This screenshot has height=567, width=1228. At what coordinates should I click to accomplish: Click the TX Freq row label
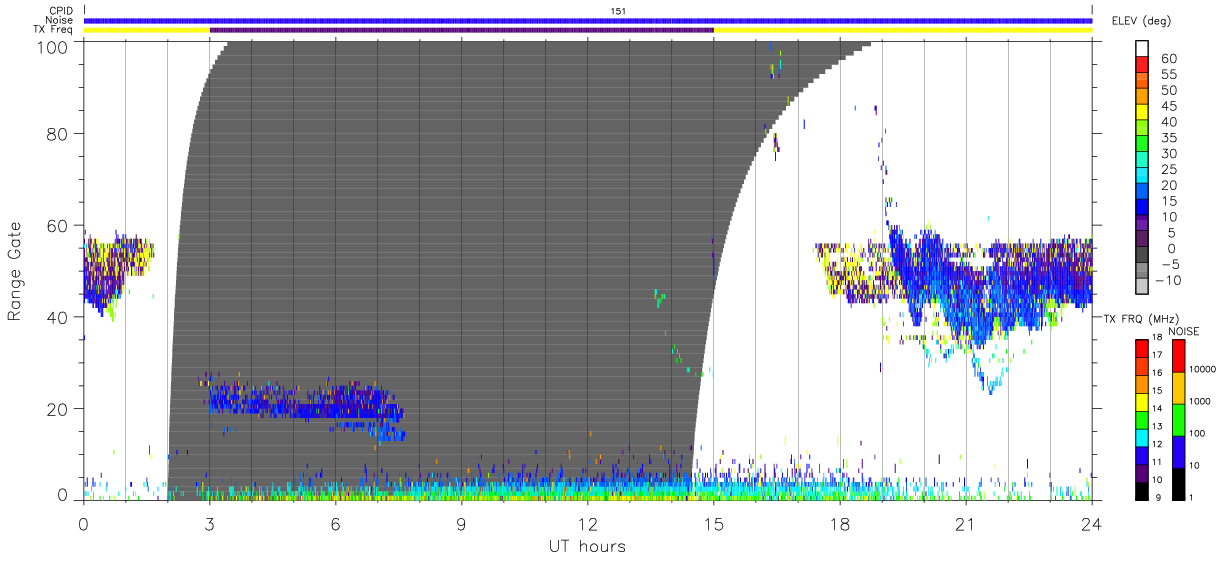53,30
